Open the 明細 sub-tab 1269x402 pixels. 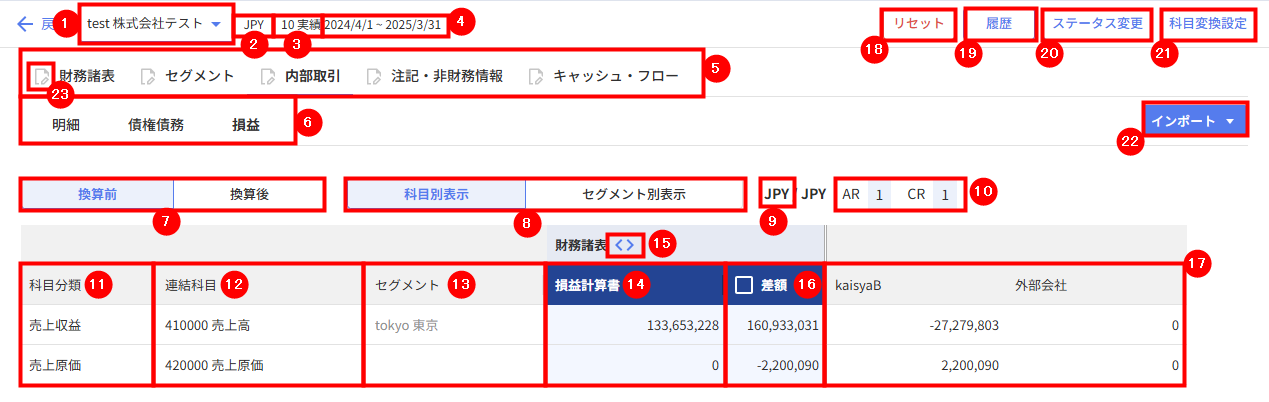[66, 125]
